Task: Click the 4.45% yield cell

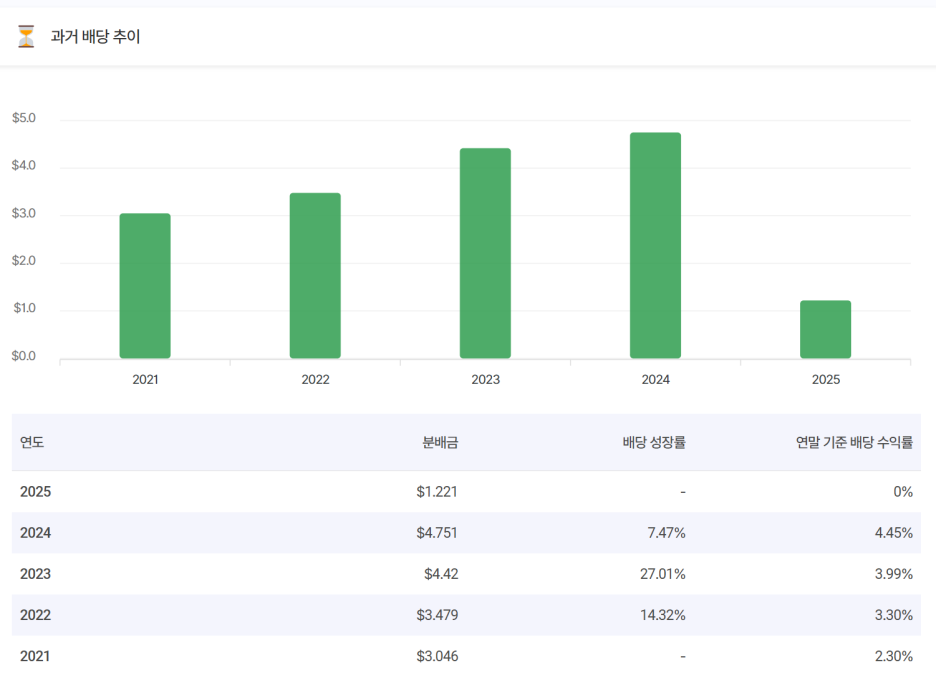Action: (x=894, y=533)
